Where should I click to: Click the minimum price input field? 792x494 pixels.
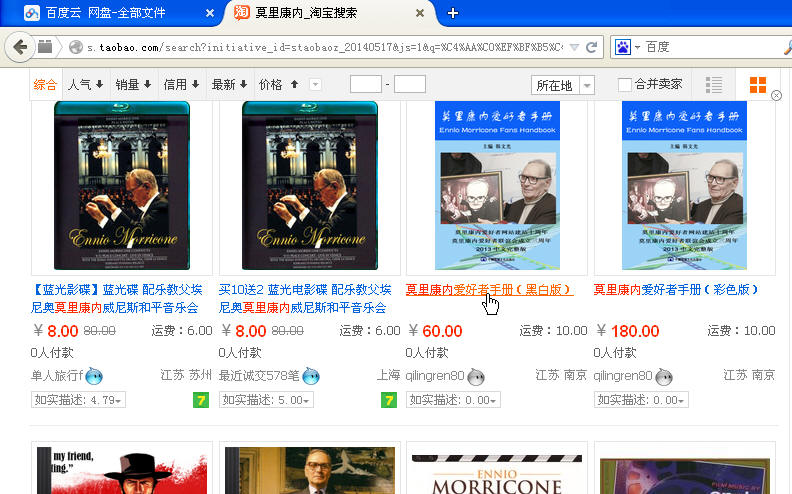[x=366, y=84]
